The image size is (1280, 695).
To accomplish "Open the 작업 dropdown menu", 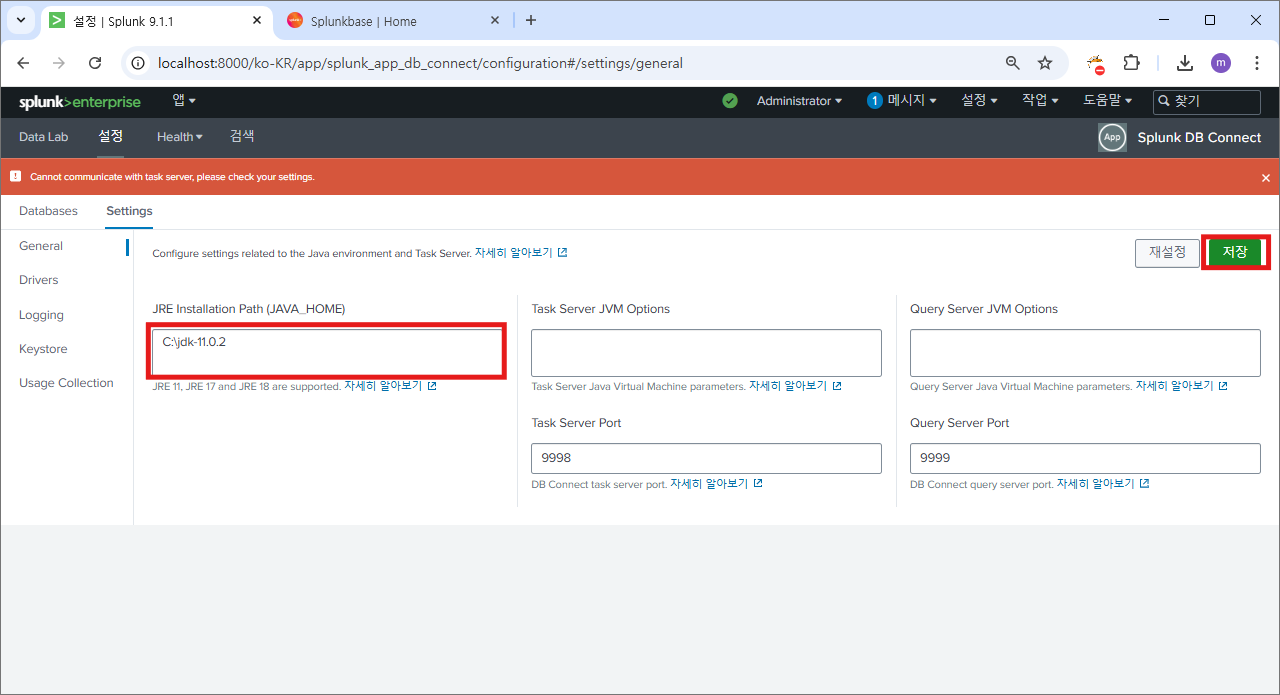I will [1040, 101].
